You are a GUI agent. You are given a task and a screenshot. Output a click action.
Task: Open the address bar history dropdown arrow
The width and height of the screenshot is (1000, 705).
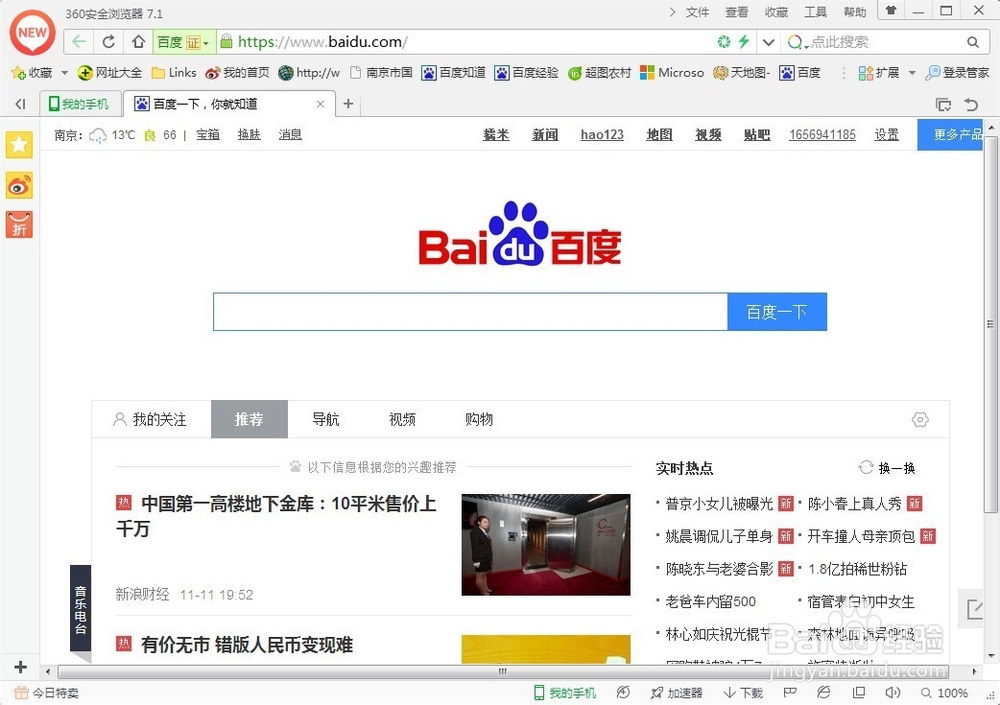pos(768,43)
